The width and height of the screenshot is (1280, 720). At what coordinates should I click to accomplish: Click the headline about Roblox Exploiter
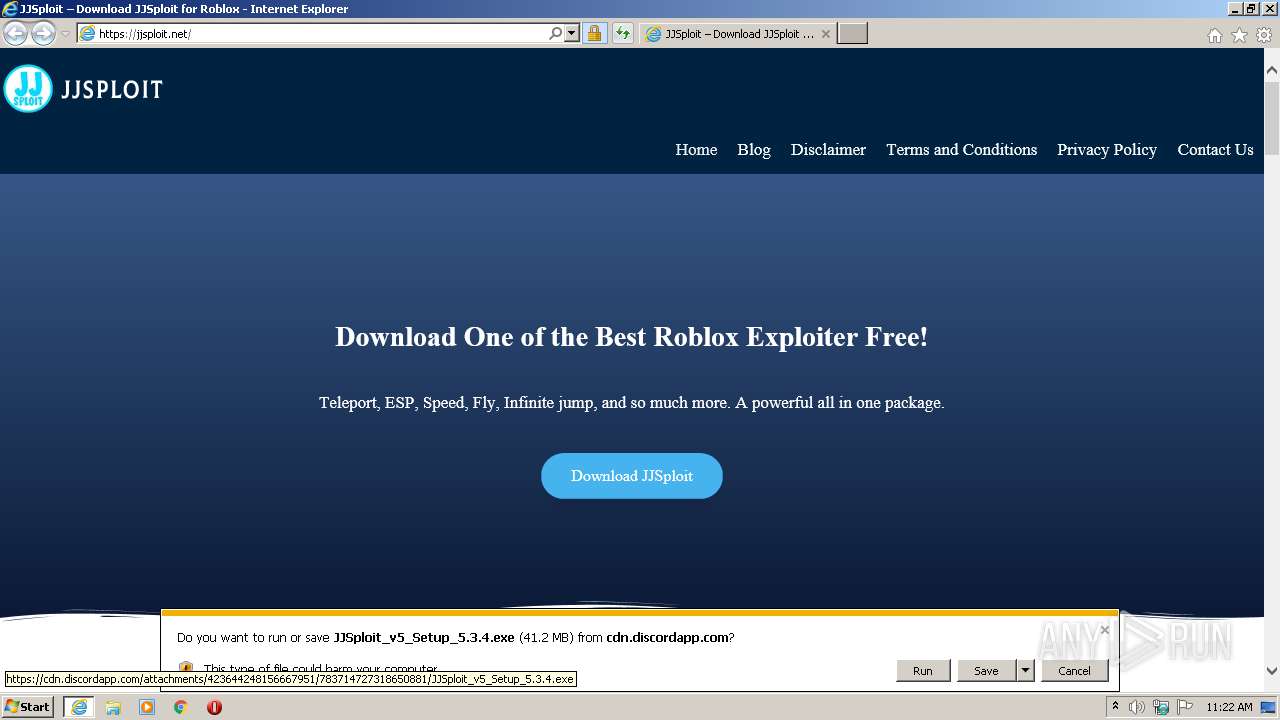(x=632, y=337)
